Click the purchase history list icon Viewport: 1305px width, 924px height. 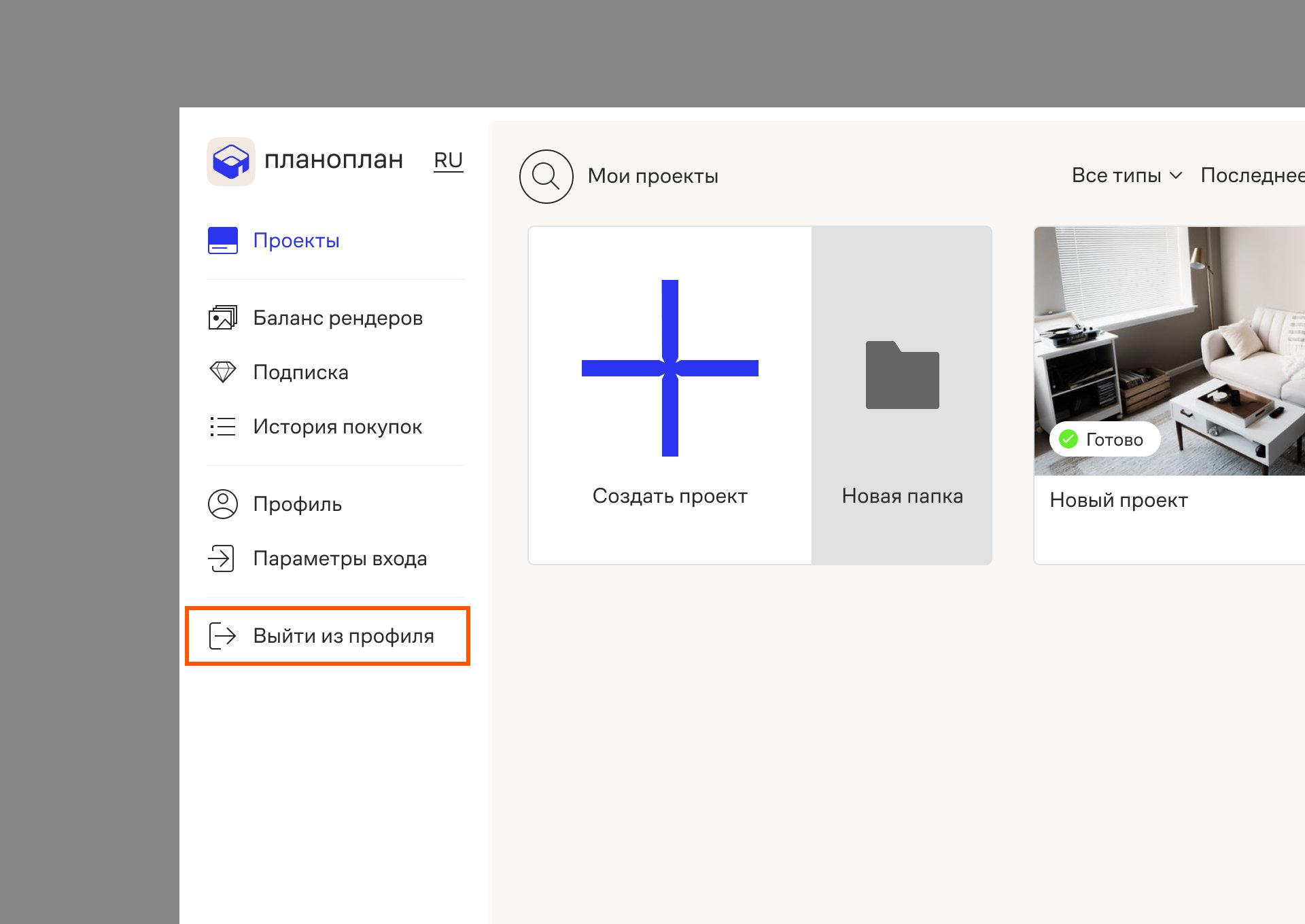pyautogui.click(x=222, y=427)
